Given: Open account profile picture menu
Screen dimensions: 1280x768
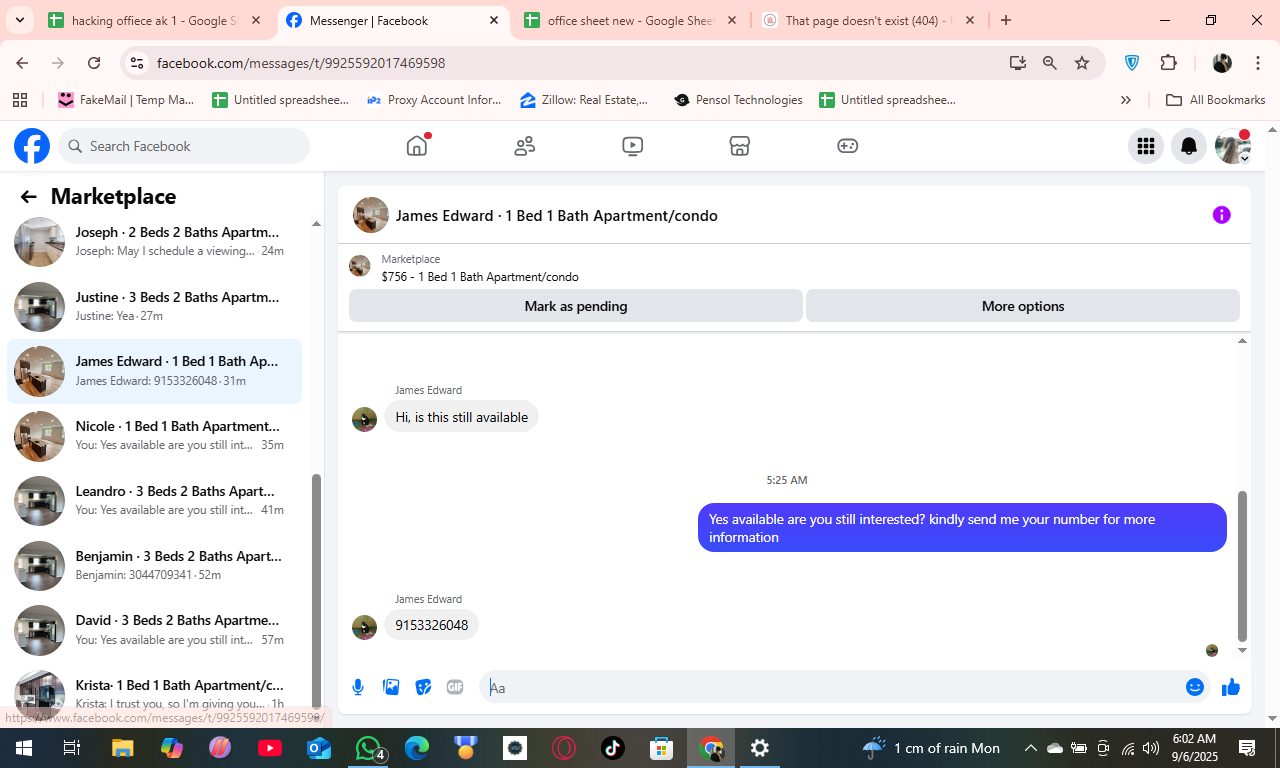Looking at the screenshot, I should coord(1232,146).
